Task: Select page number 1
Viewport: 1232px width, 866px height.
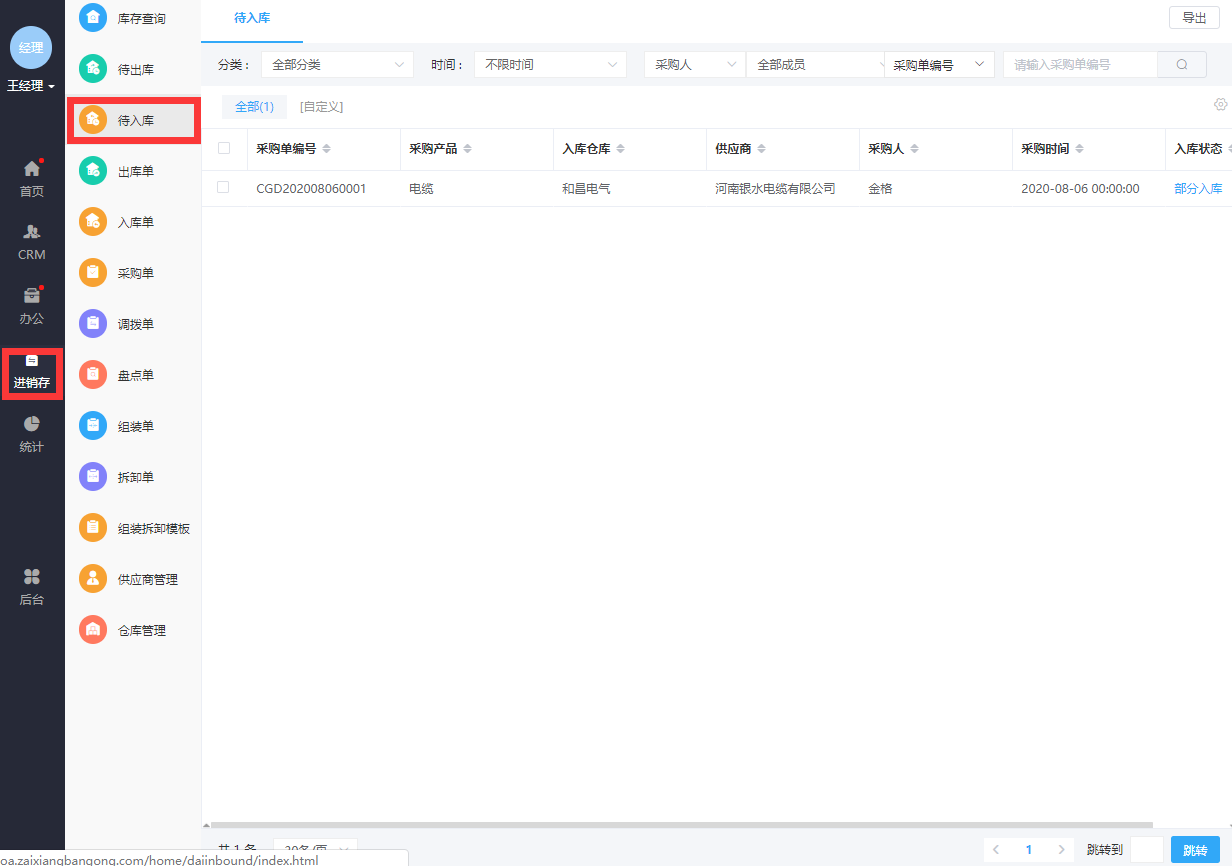Action: tap(1029, 850)
